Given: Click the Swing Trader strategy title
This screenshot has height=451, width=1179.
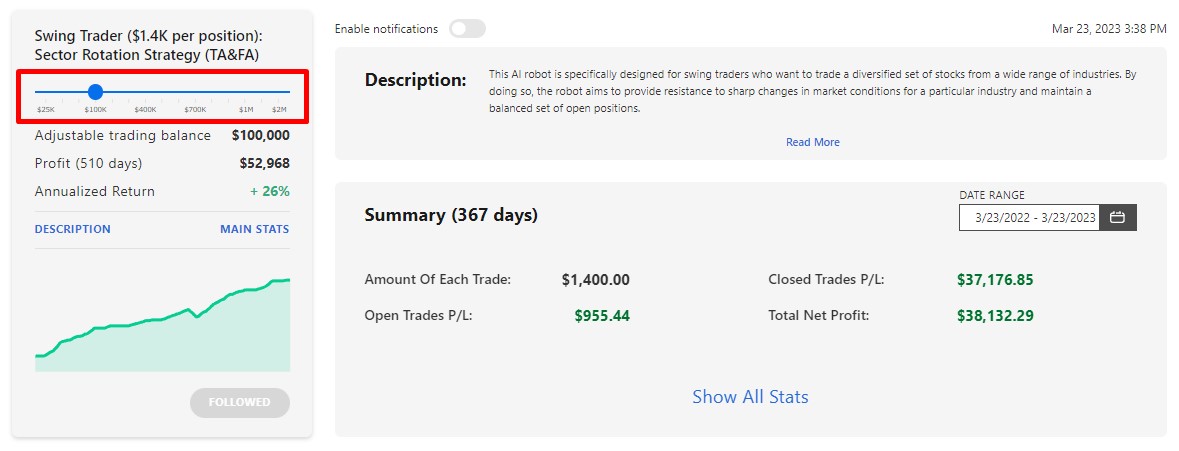Looking at the screenshot, I should pos(148,45).
